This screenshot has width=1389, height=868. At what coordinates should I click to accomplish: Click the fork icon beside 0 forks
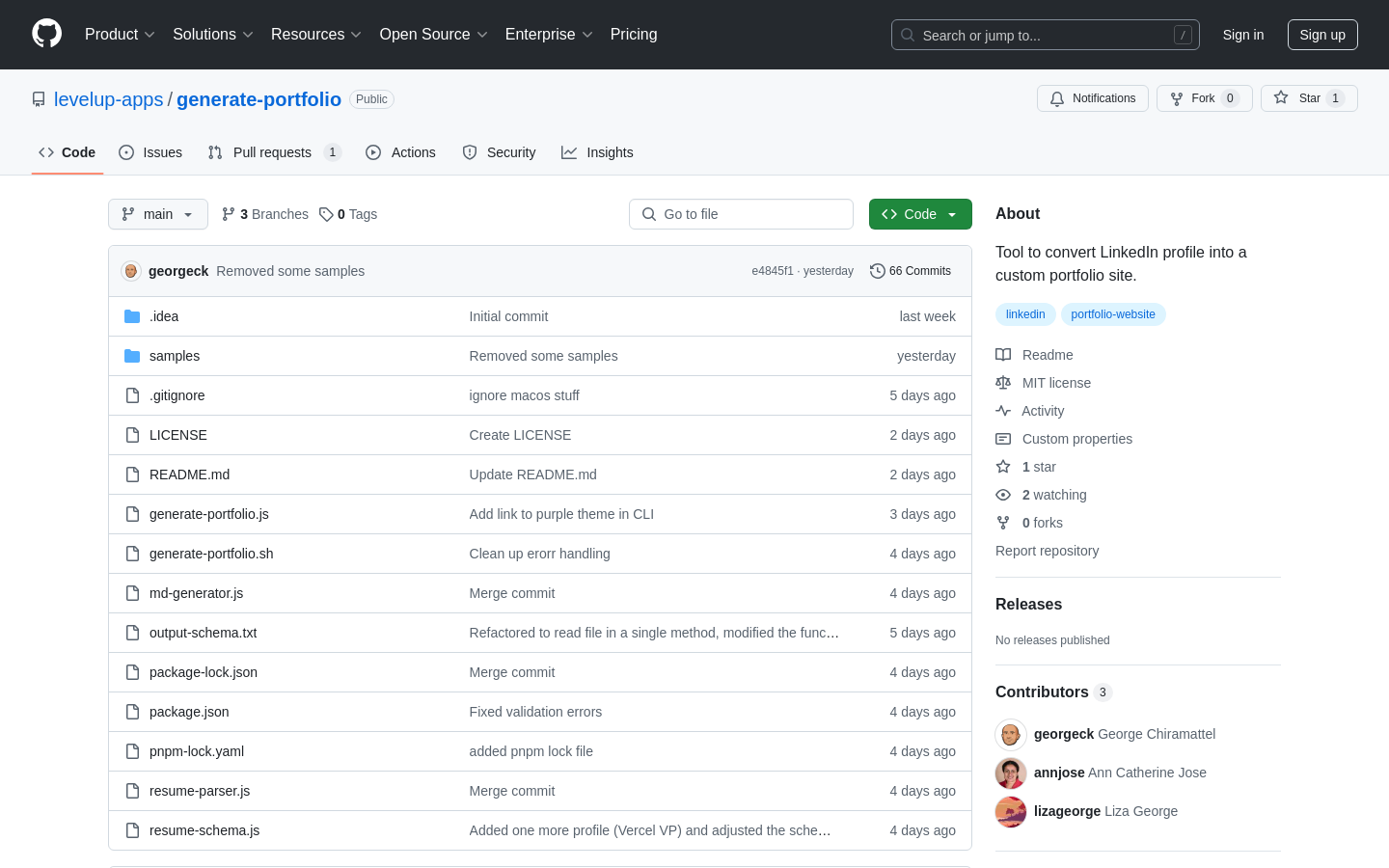click(1003, 523)
